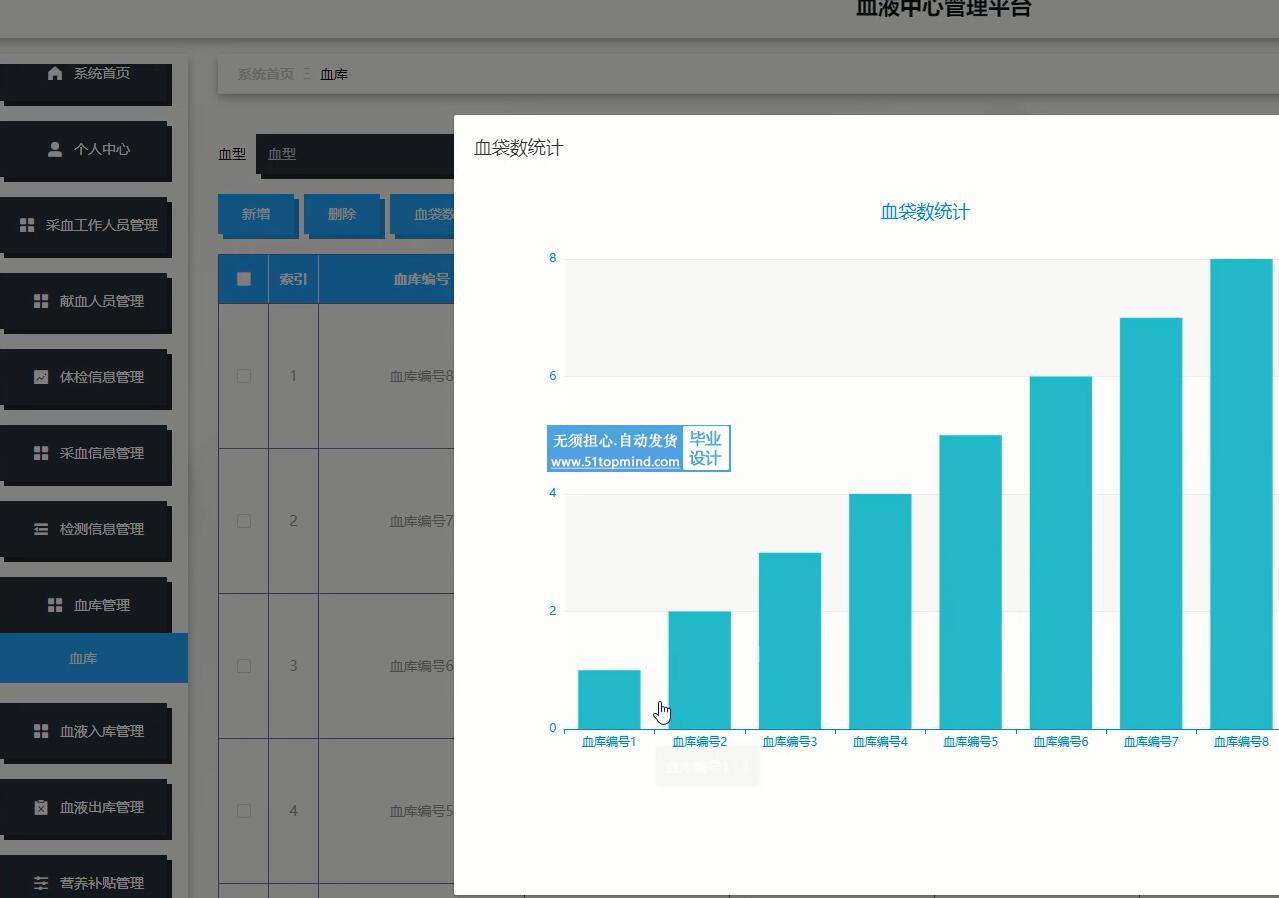Click the grid icon beside 采血工作人员管理
1279x898 pixels.
click(27, 225)
